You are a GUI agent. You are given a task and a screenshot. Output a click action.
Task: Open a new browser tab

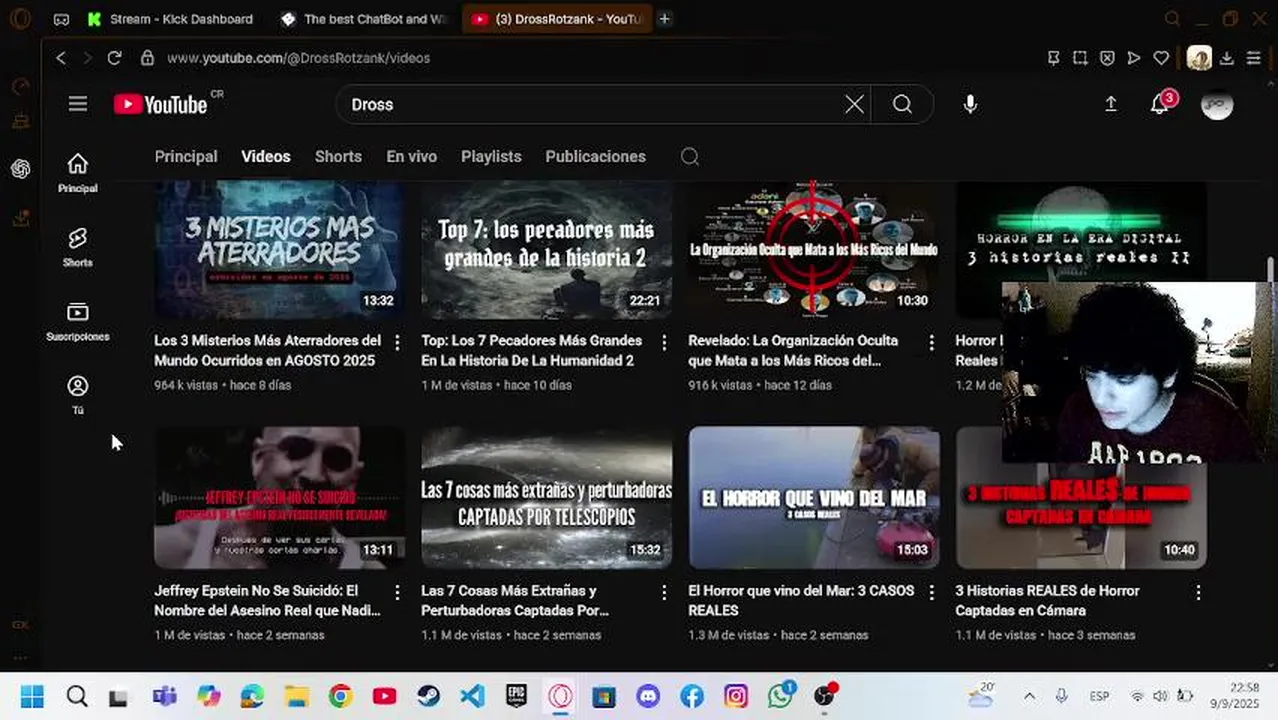tap(664, 19)
